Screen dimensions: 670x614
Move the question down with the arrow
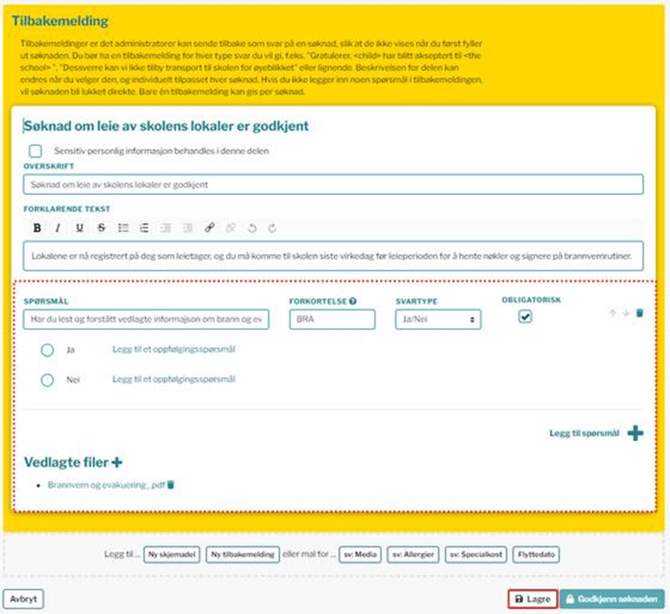626,313
